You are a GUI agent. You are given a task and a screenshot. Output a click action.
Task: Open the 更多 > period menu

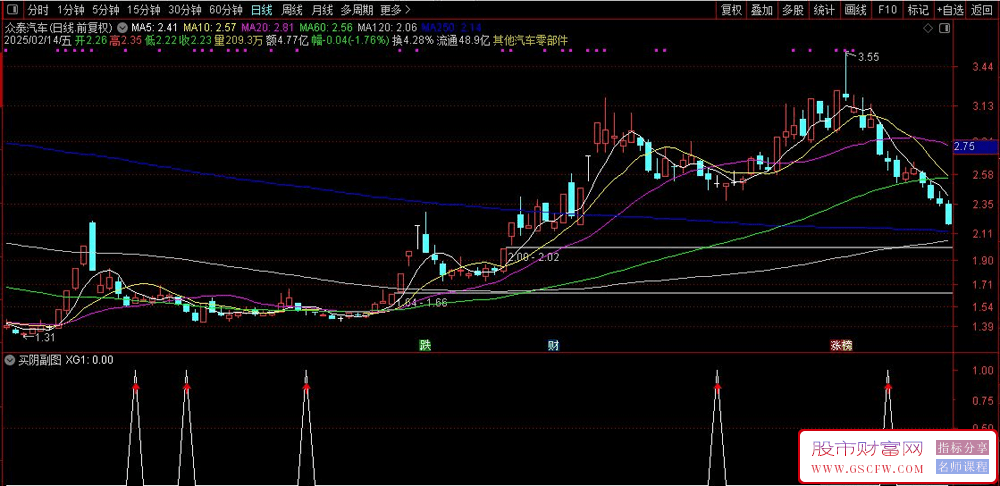395,10
